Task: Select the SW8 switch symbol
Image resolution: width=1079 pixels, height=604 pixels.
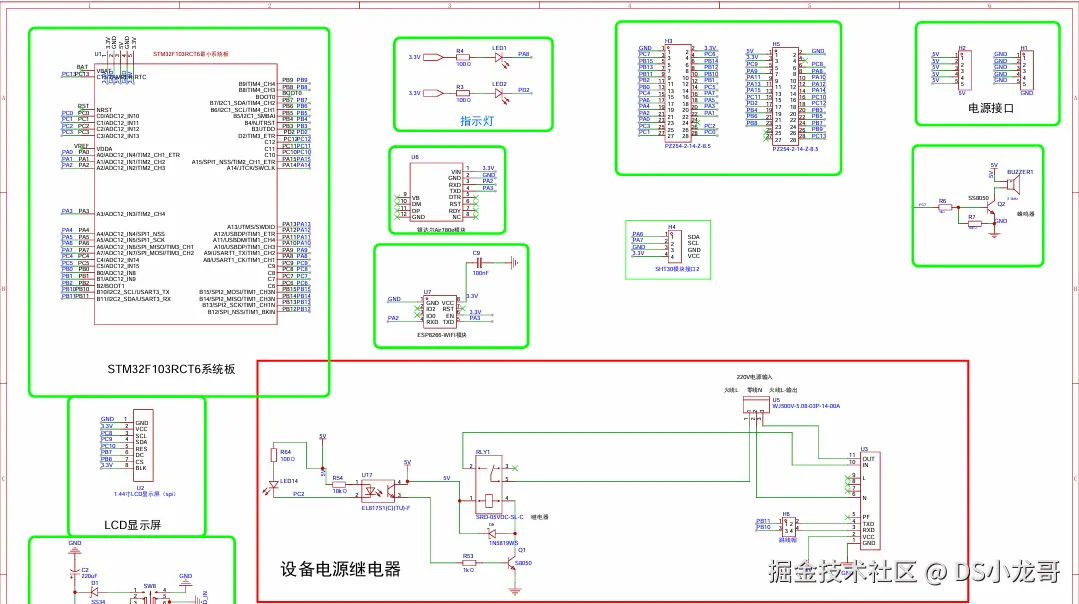Action: click(151, 595)
